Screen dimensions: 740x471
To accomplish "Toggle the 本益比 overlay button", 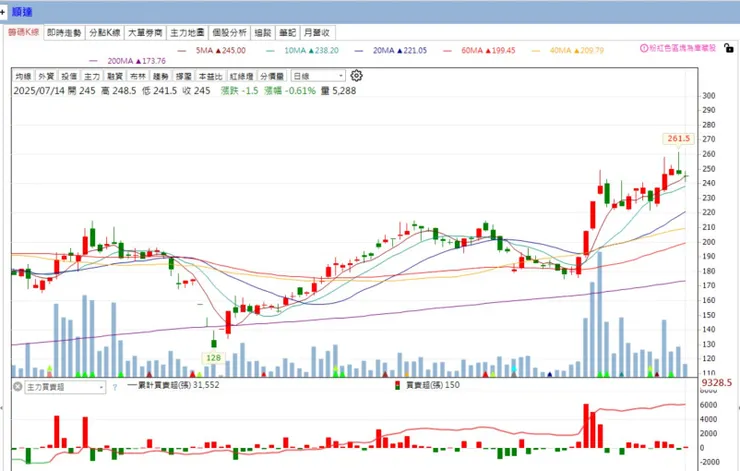I will pyautogui.click(x=210, y=76).
